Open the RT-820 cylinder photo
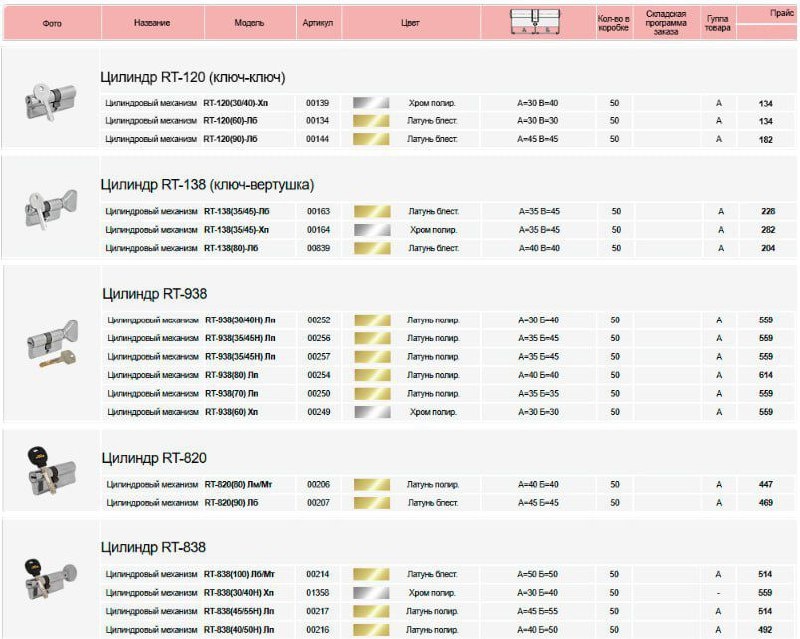800x639 pixels. [51, 471]
